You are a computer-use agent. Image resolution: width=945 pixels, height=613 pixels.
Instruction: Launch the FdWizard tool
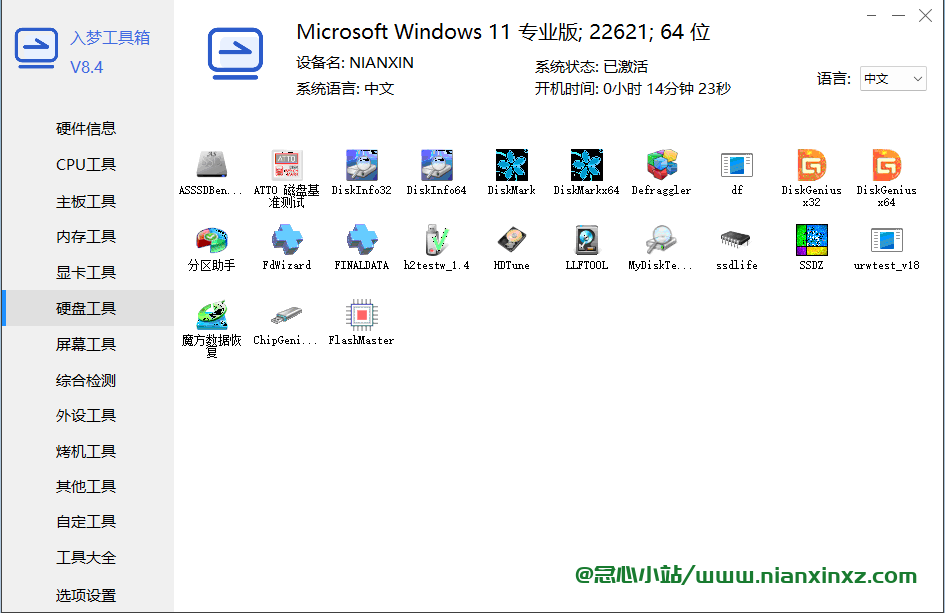click(x=286, y=240)
